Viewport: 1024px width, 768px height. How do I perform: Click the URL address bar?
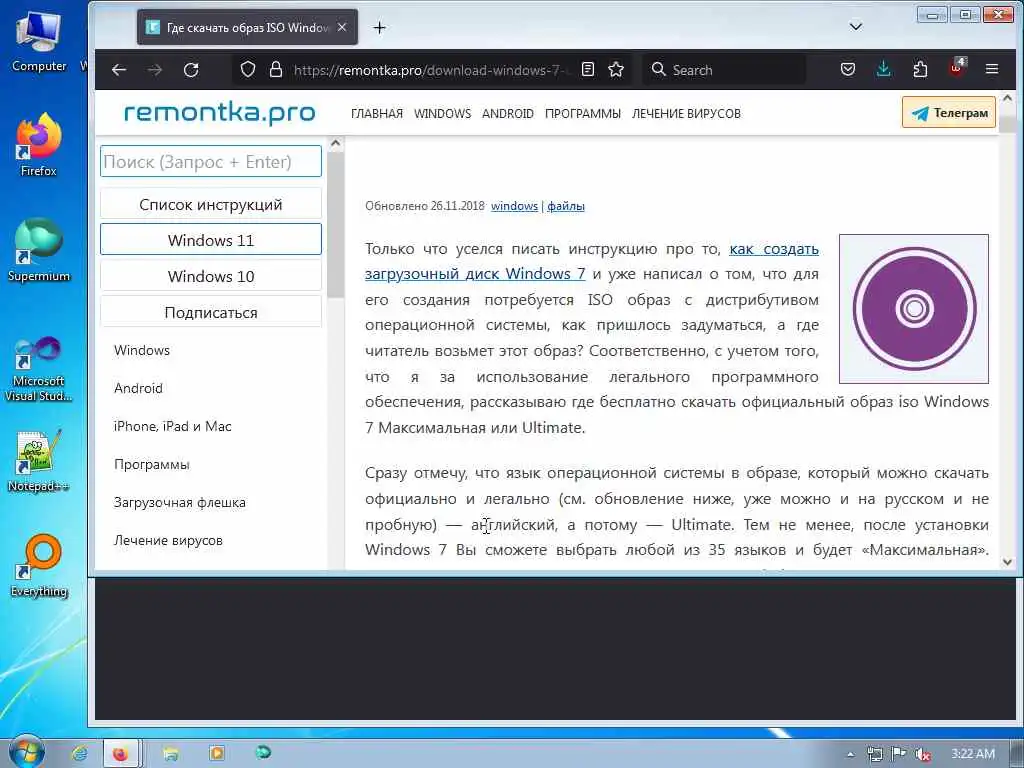[x=431, y=70]
